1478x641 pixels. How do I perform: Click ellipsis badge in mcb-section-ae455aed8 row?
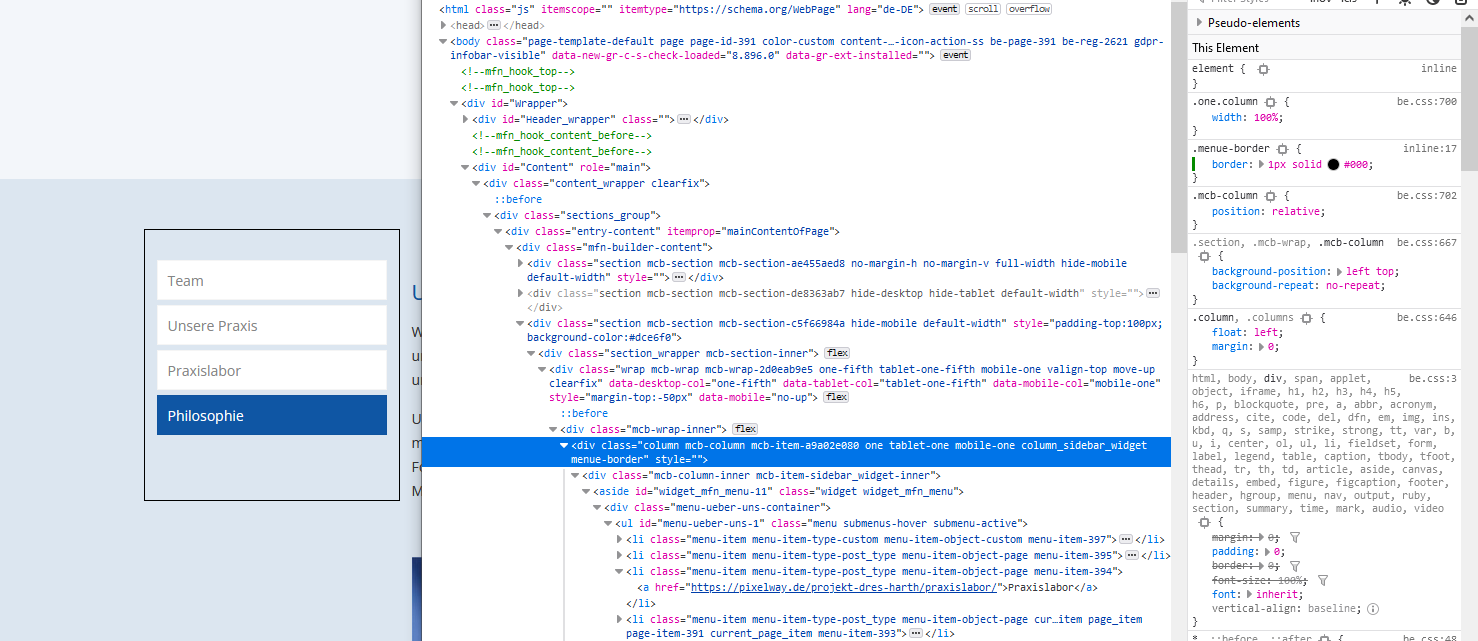[678, 277]
